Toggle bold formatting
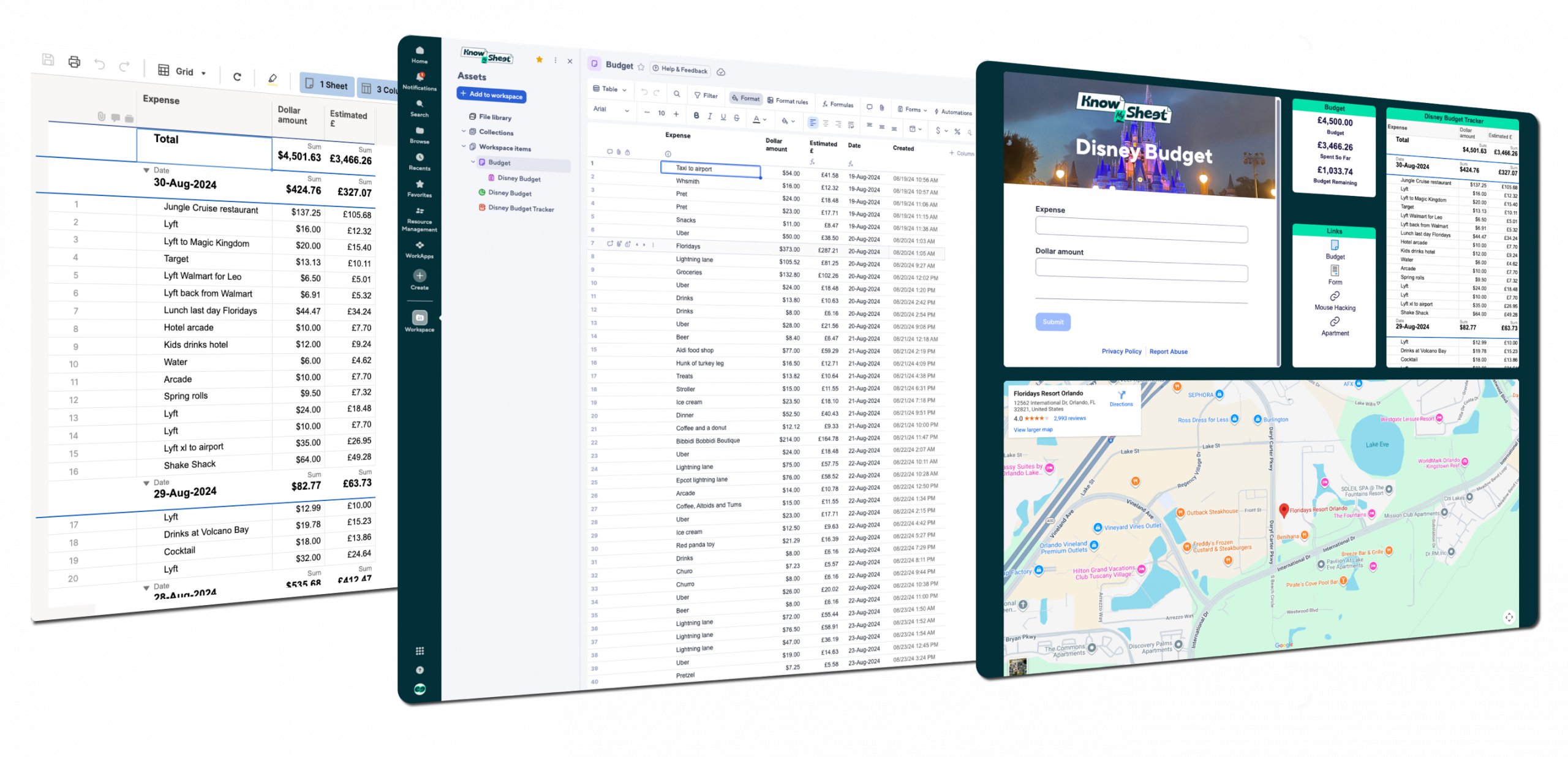This screenshot has width=1568, height=757. (696, 116)
